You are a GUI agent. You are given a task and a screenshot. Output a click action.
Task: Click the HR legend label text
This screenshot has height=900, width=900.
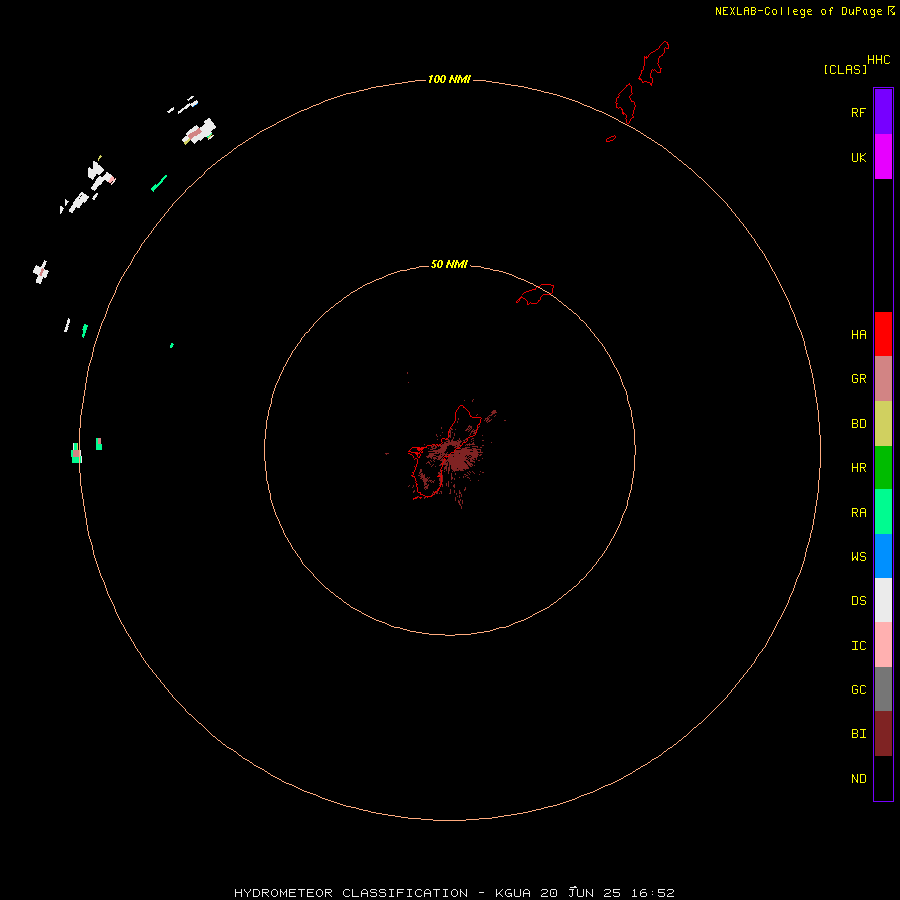click(x=859, y=468)
